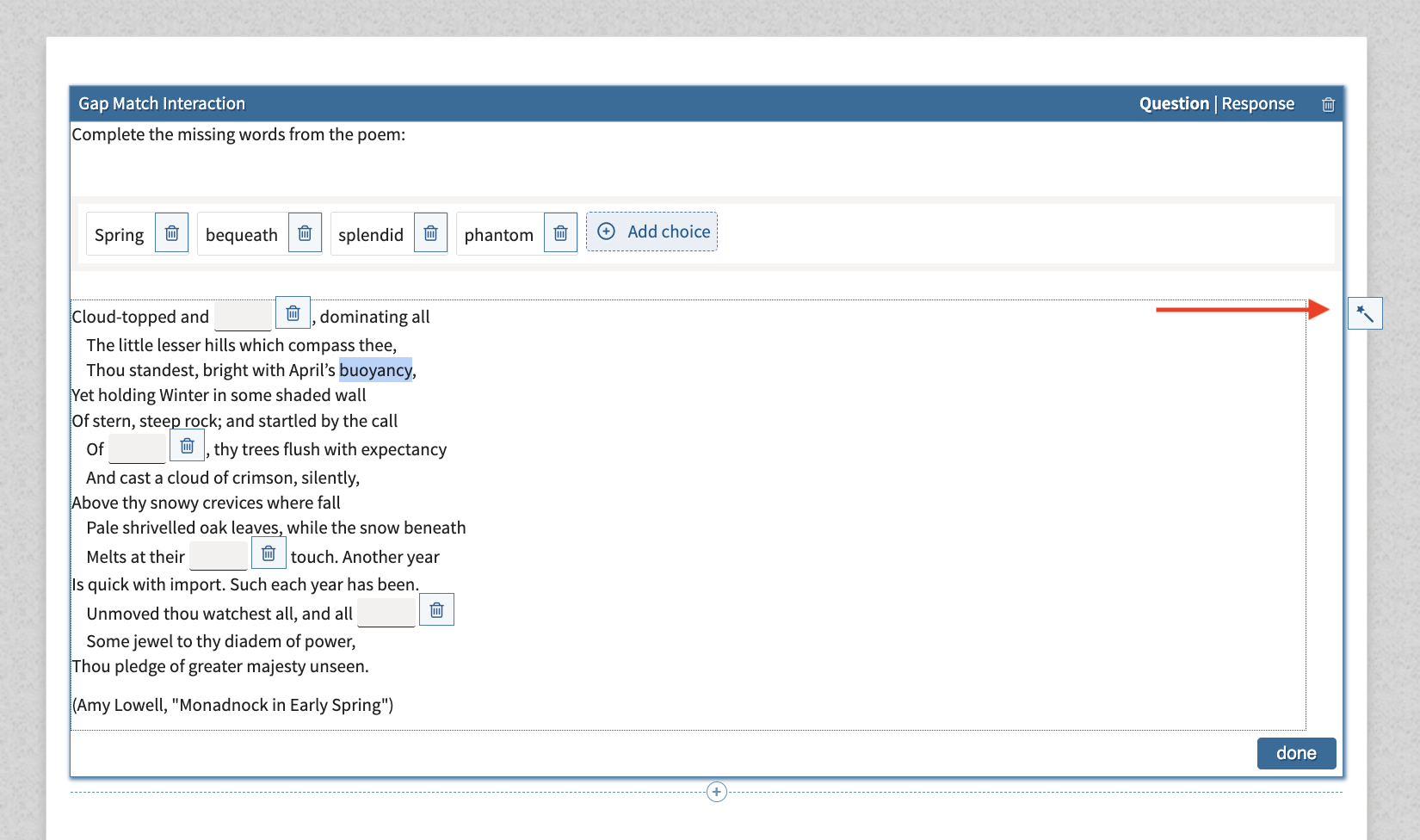The height and width of the screenshot is (840, 1420).
Task: Click the prompt 'Complete the missing words from the poem:'
Action: [238, 134]
